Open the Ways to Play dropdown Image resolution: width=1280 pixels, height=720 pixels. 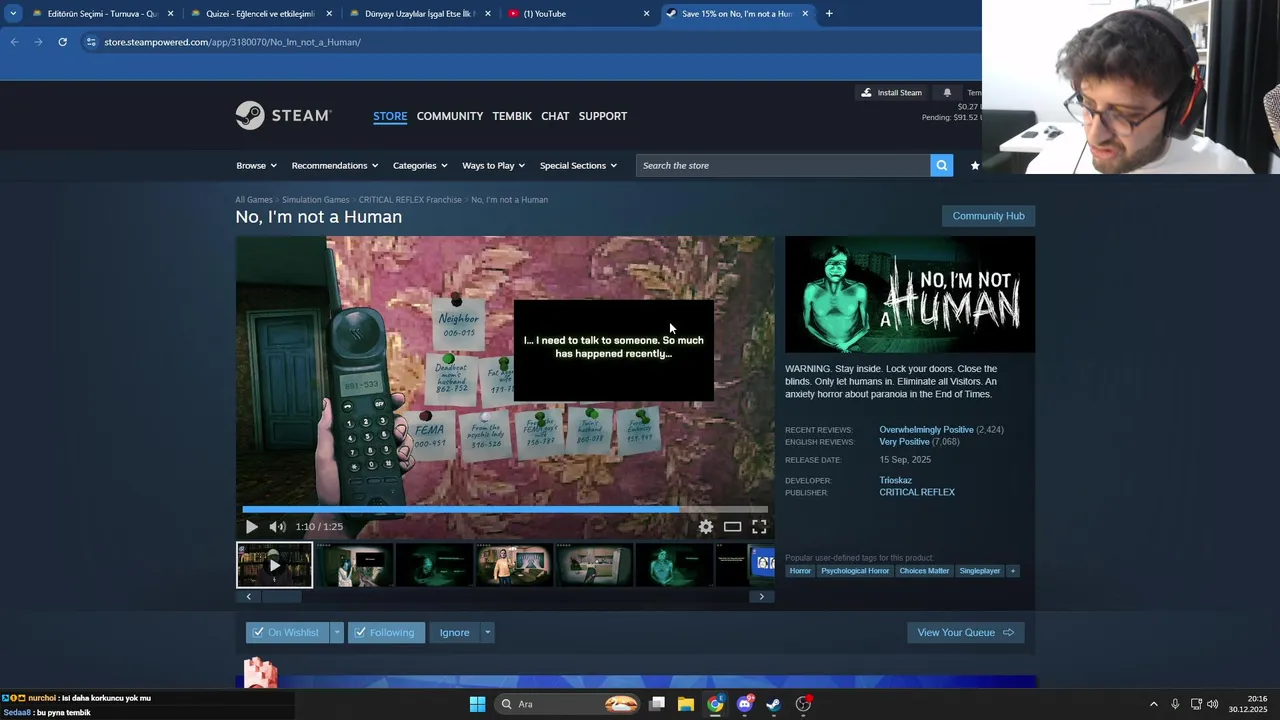(x=494, y=165)
